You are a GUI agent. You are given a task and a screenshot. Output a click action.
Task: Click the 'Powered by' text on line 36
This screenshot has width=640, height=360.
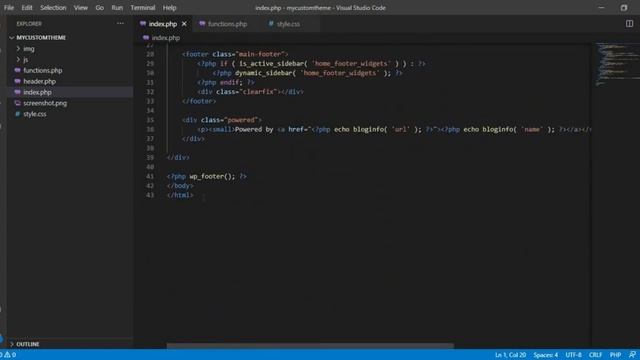(254, 129)
